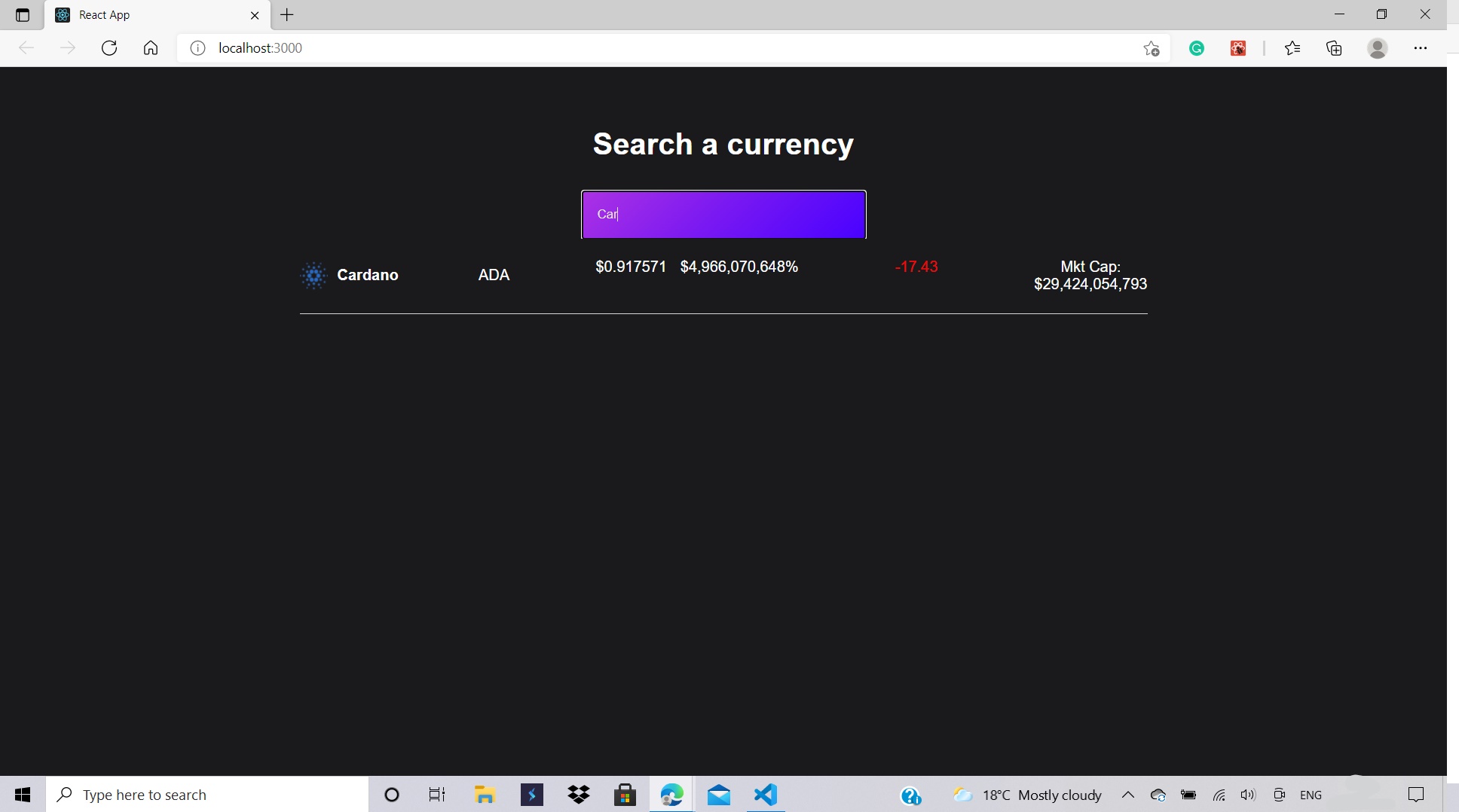This screenshot has height=812, width=1459.
Task: Open the browser profile menu
Action: click(1377, 47)
